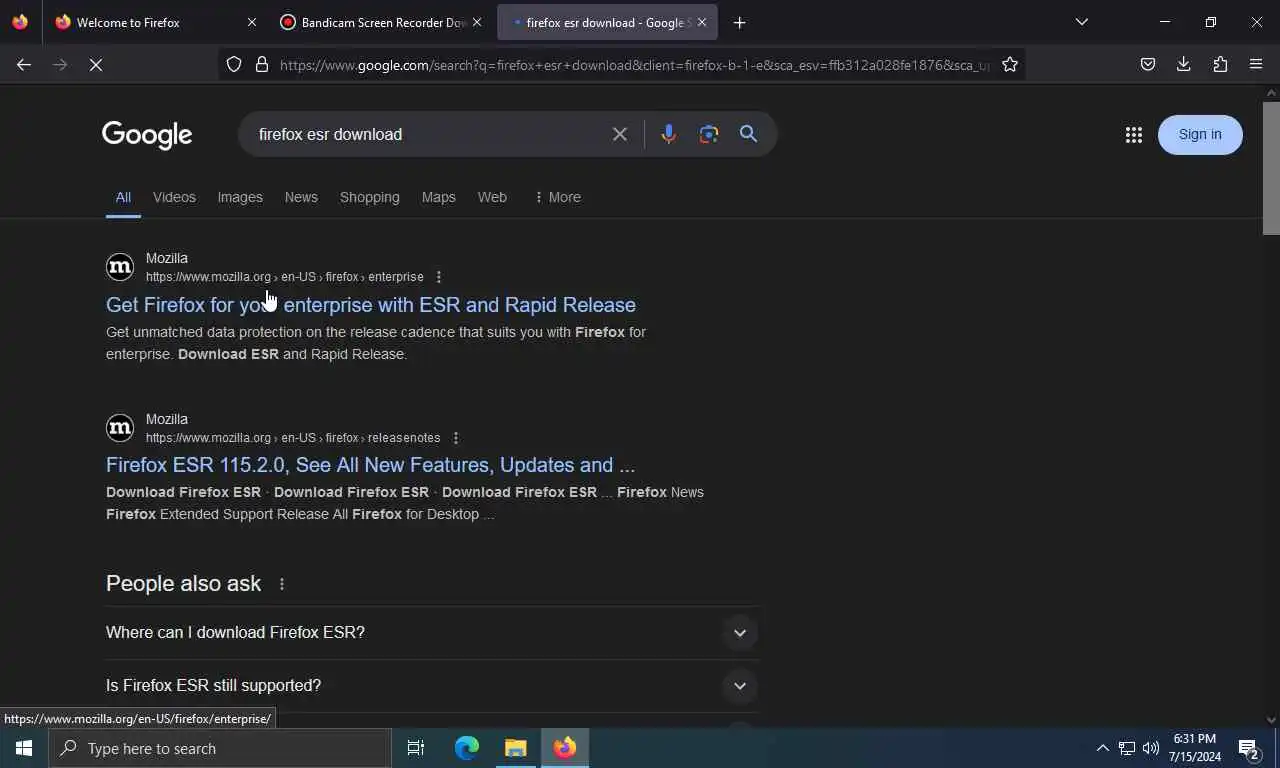This screenshot has width=1280, height=768.
Task: Close the Bandicam Screen Recorder tab
Action: [477, 22]
